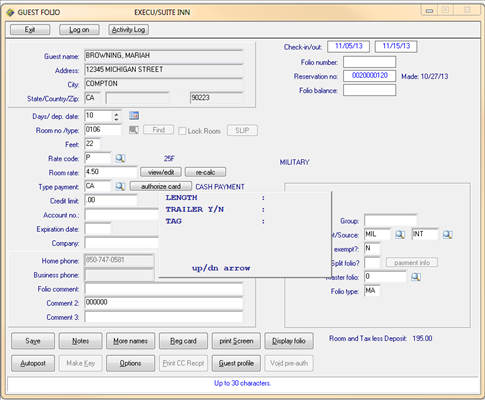This screenshot has height=400, width=485.
Task: Click the More names button
Action: [131, 341]
